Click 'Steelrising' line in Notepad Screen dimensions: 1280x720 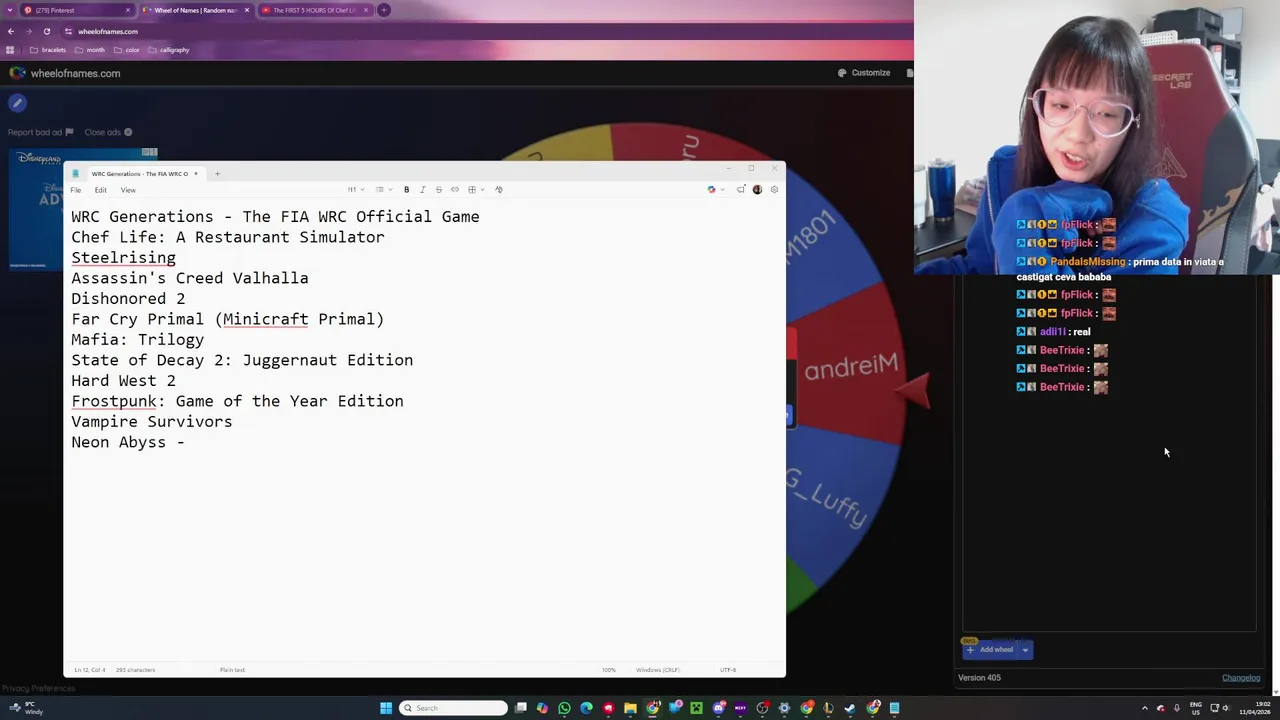click(123, 258)
